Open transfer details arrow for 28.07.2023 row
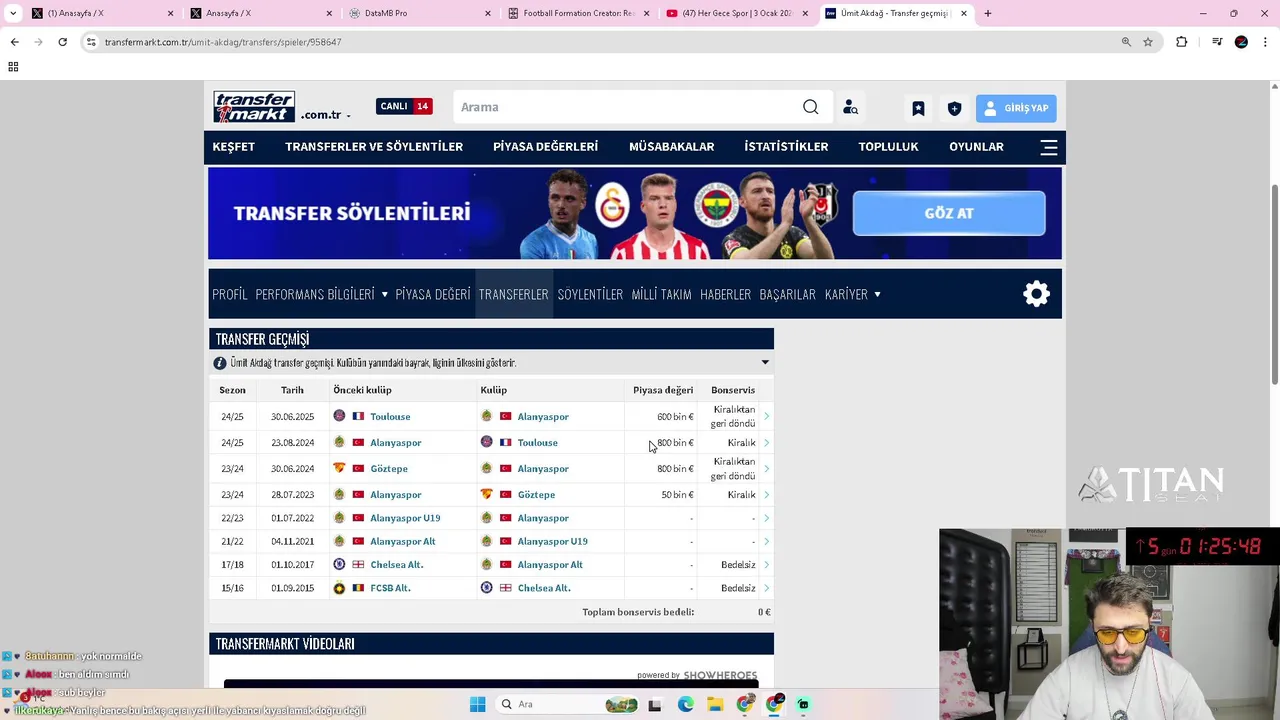Viewport: 1280px width, 720px height. pos(767,494)
